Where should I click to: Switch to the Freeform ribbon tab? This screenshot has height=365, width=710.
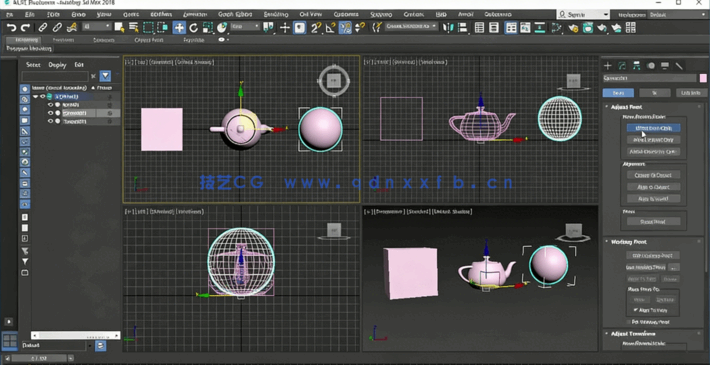point(63,40)
